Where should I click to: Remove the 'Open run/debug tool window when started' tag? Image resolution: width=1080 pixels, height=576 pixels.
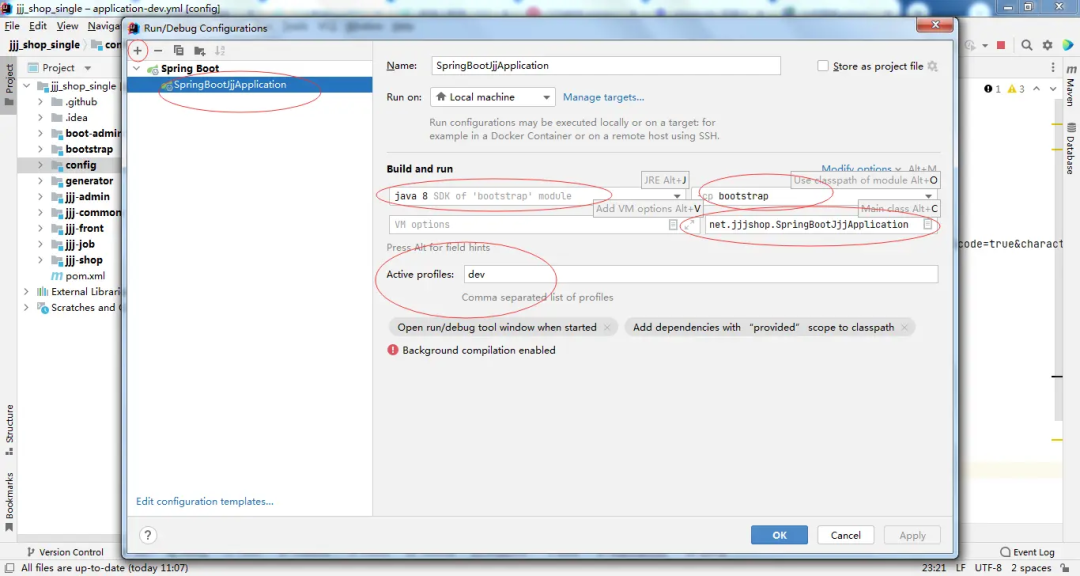click(607, 327)
